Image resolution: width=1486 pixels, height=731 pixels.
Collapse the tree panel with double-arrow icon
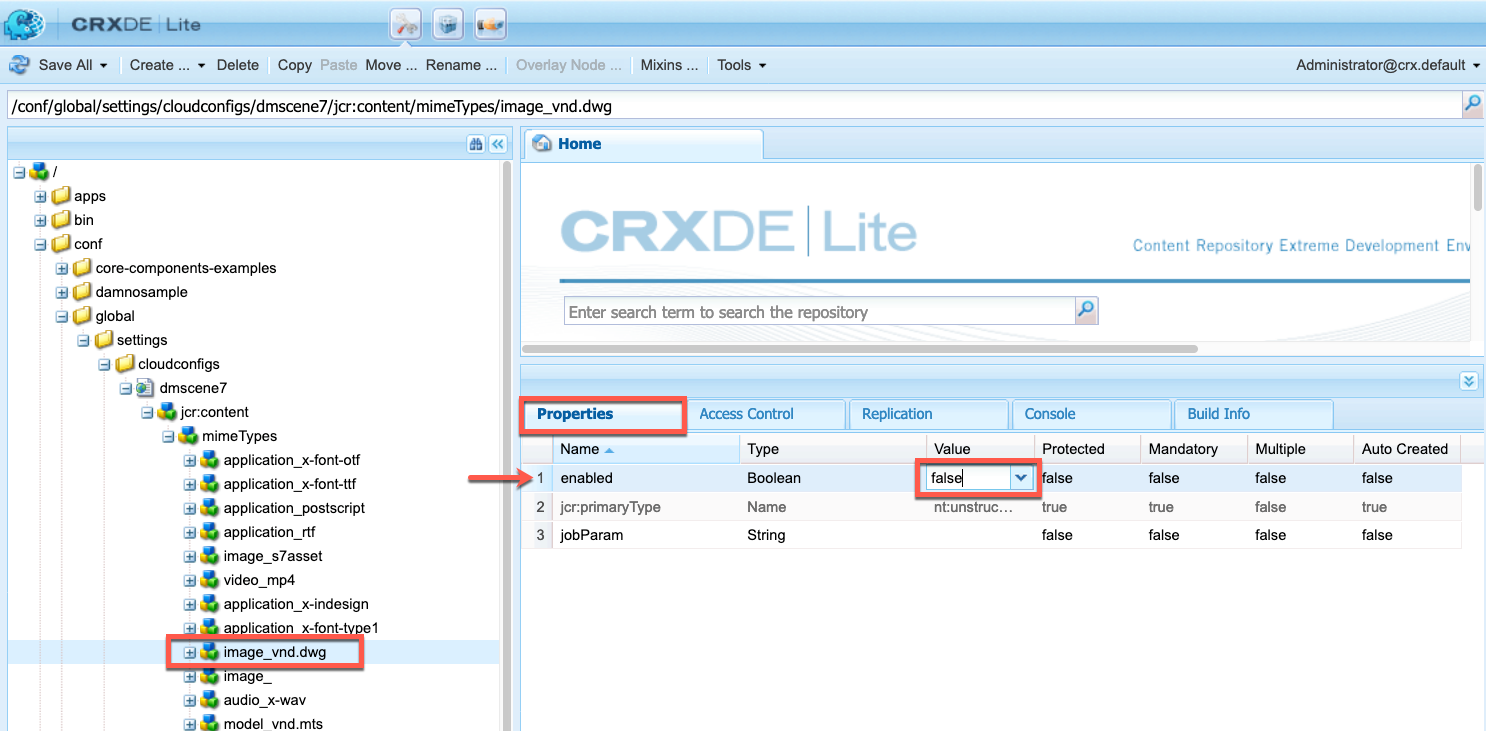497,144
